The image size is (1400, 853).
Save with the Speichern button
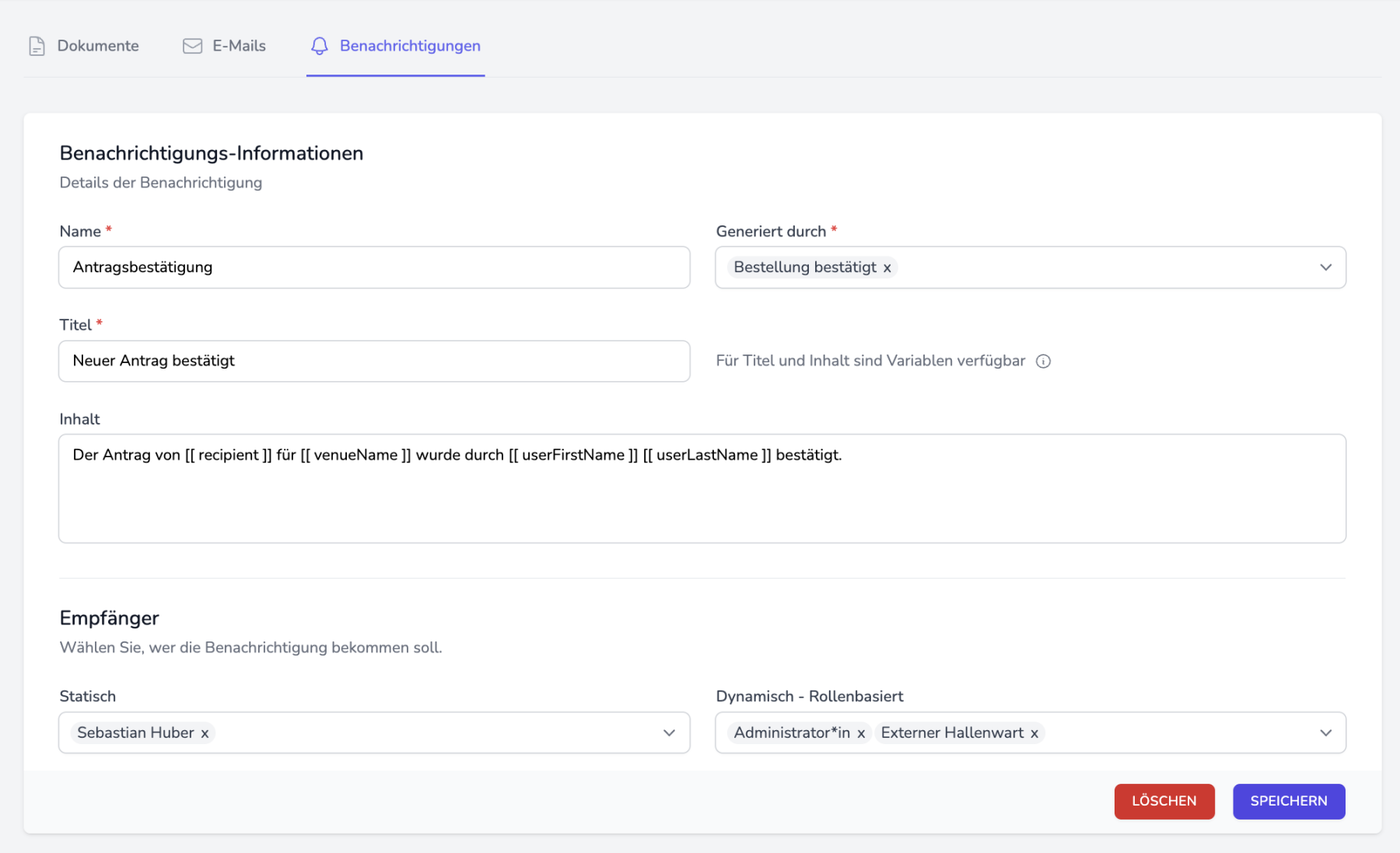tap(1289, 801)
